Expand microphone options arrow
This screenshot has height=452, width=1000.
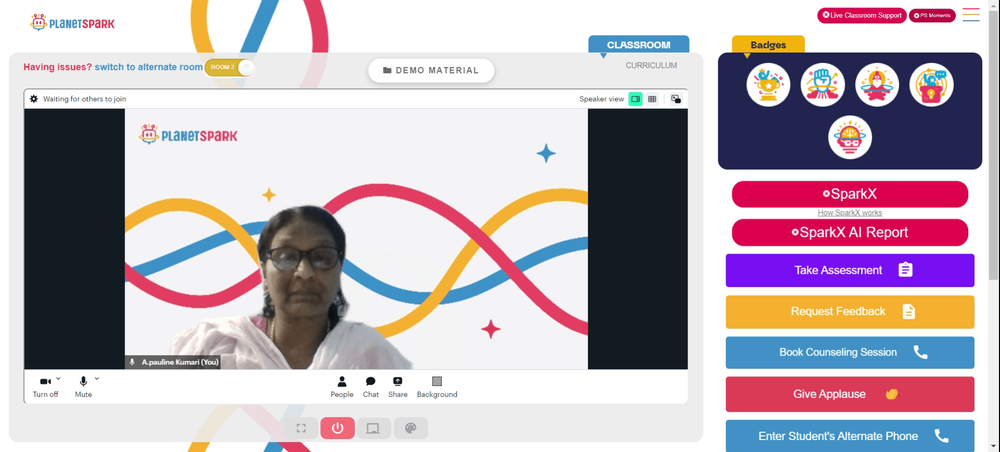click(97, 378)
